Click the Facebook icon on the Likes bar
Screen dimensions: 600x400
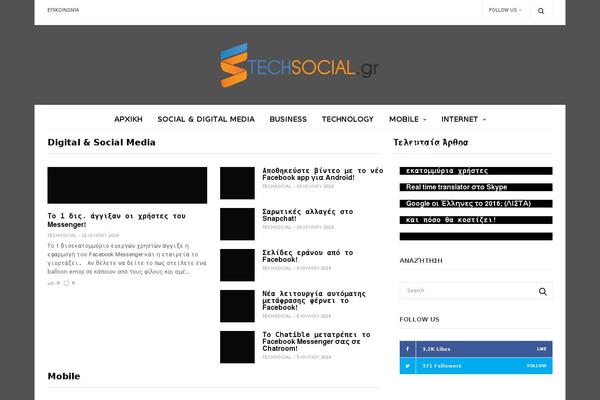(x=408, y=349)
